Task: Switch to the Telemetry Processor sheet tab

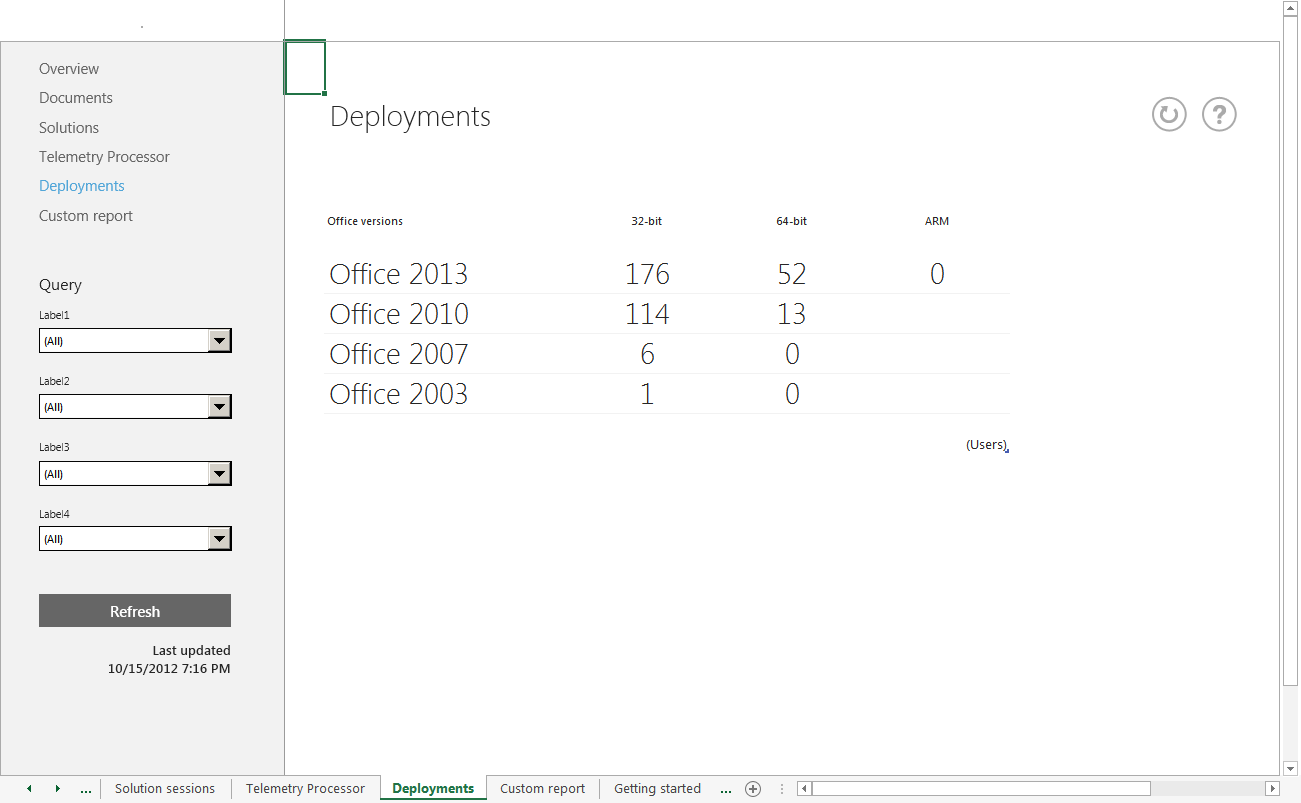Action: pyautogui.click(x=305, y=788)
